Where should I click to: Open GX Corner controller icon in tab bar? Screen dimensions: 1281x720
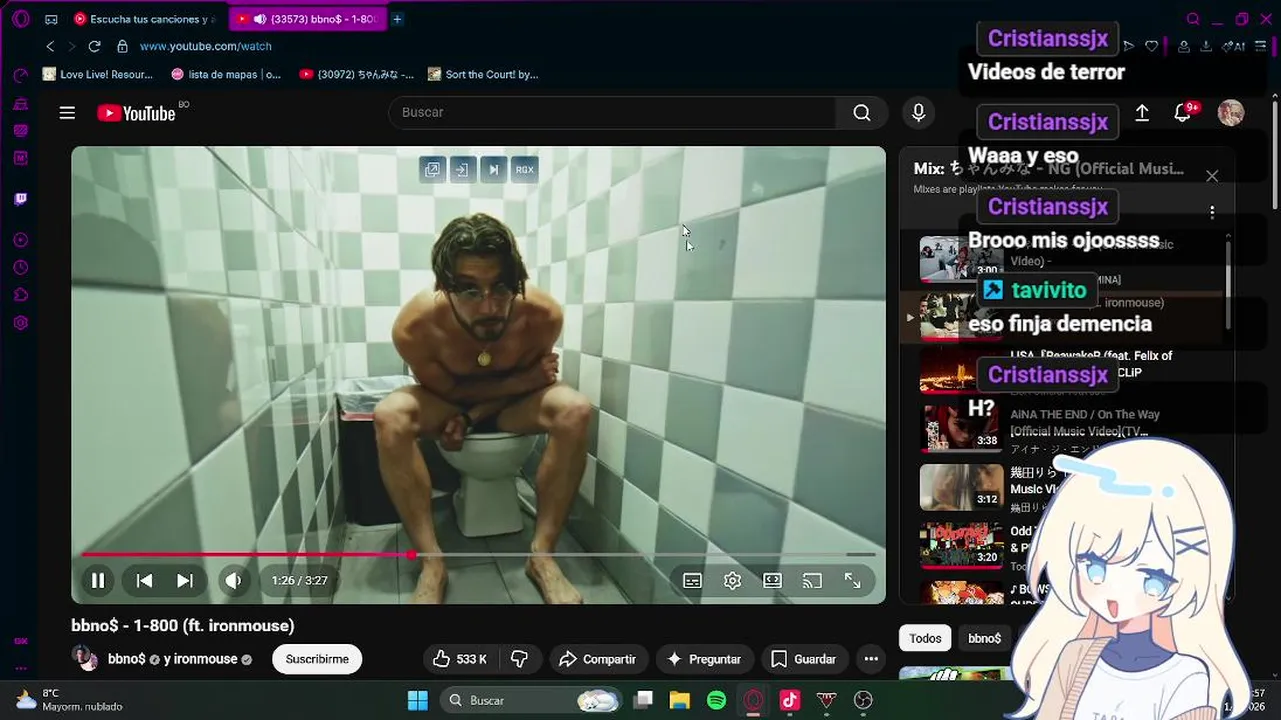point(52,19)
